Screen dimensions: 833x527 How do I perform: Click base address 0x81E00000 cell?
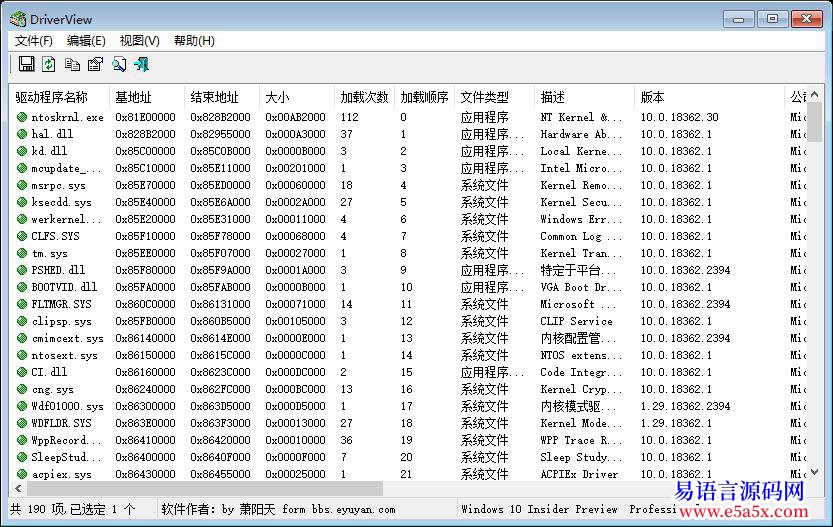[145, 117]
